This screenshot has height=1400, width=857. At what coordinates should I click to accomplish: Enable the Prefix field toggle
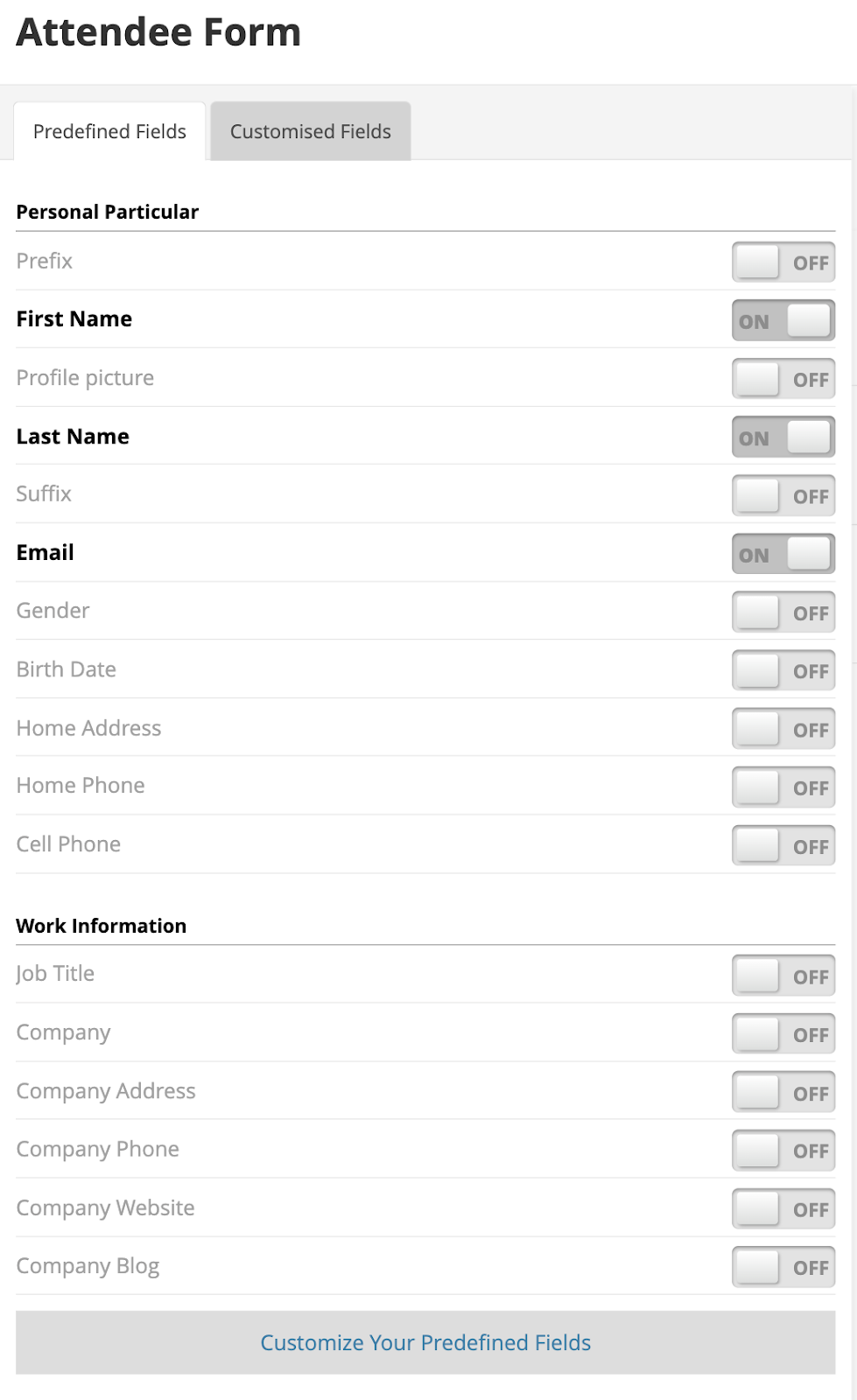click(783, 262)
